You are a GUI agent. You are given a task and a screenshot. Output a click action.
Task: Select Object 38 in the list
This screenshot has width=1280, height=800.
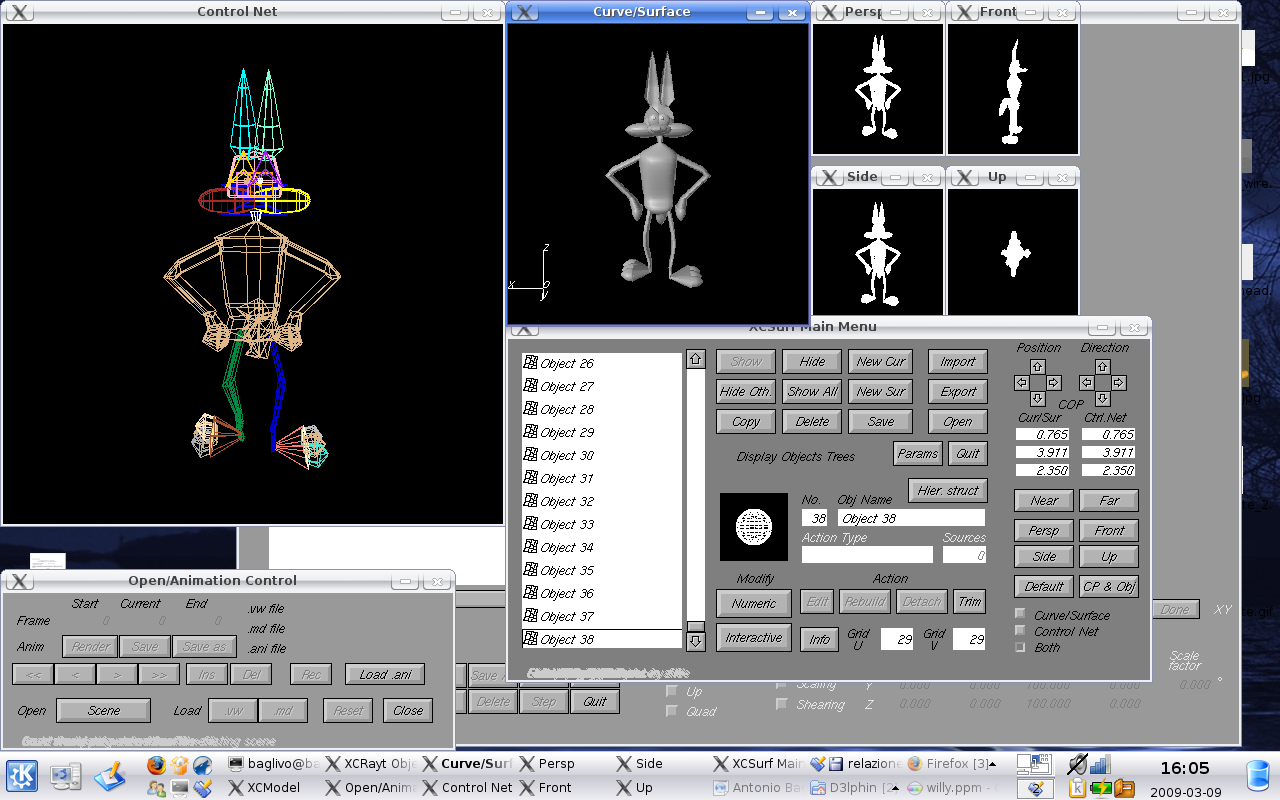pyautogui.click(x=602, y=639)
